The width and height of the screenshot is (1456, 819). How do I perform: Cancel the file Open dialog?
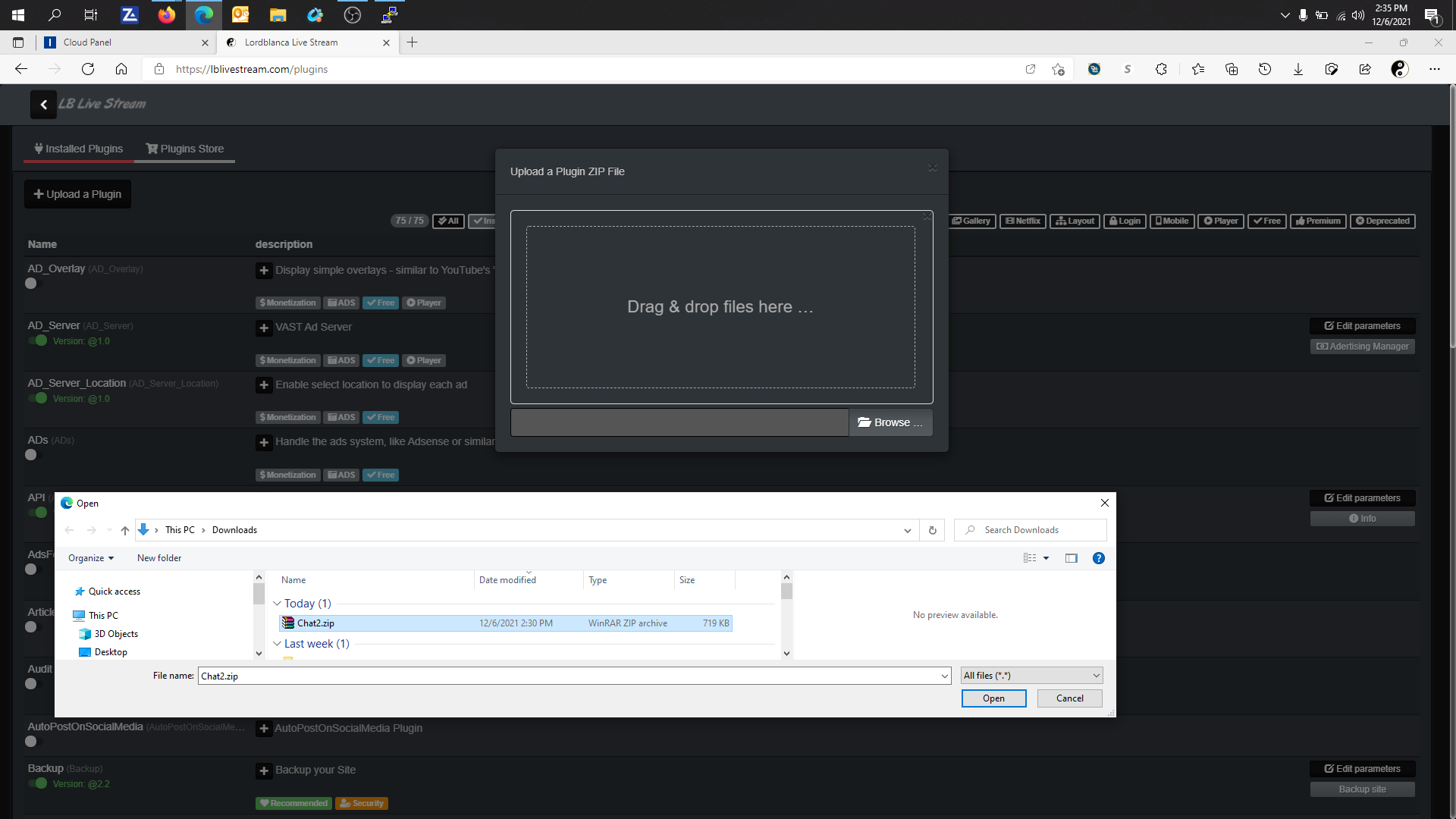coord(1070,698)
